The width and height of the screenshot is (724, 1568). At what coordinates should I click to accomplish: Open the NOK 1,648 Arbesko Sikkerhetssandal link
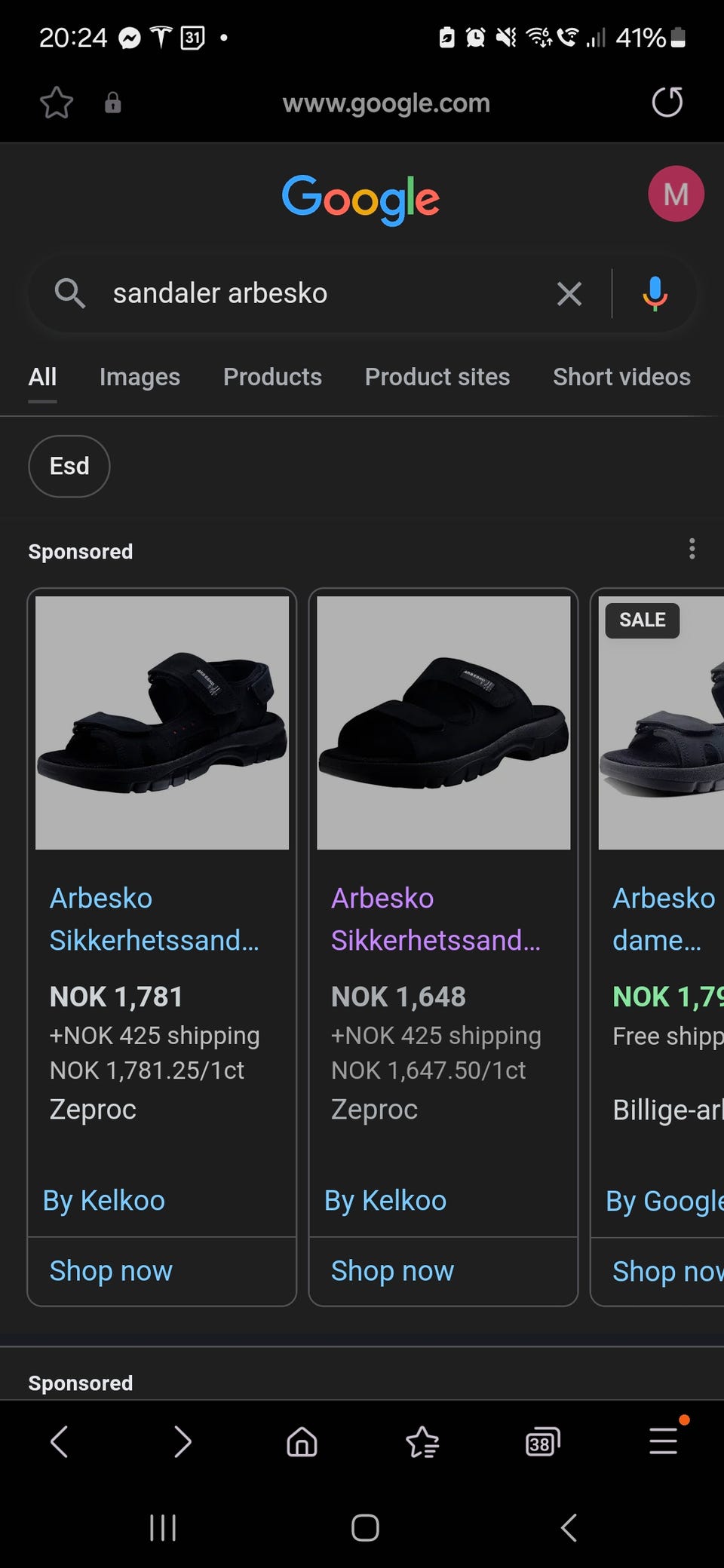(435, 919)
